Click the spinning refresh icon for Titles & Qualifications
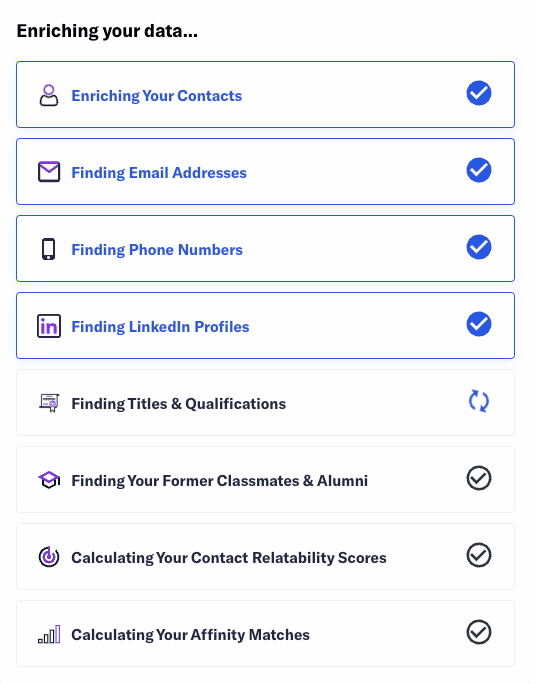 point(479,401)
